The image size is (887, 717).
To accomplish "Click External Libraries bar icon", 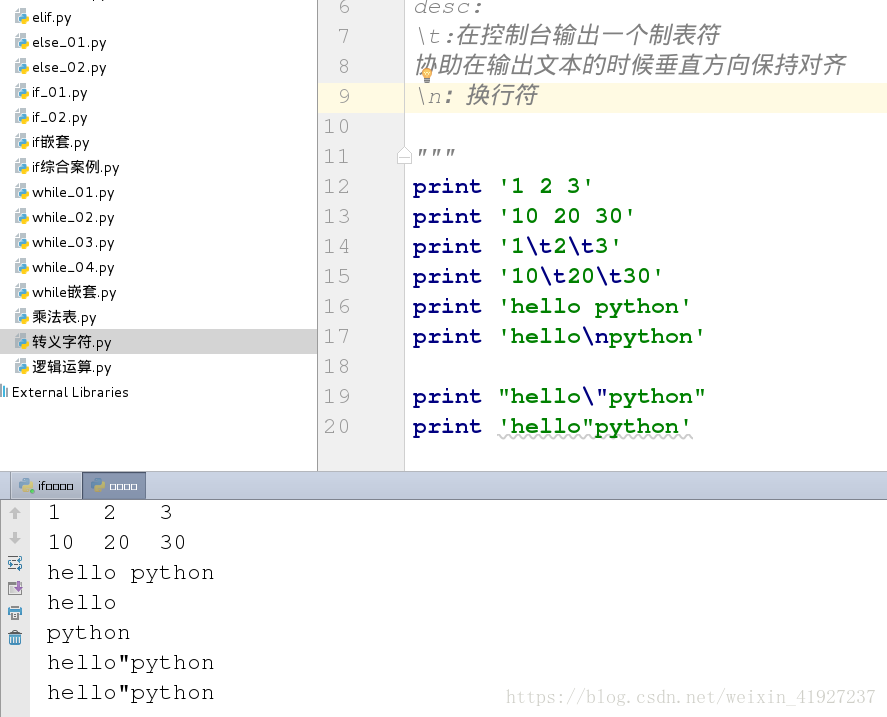I will (5, 392).
